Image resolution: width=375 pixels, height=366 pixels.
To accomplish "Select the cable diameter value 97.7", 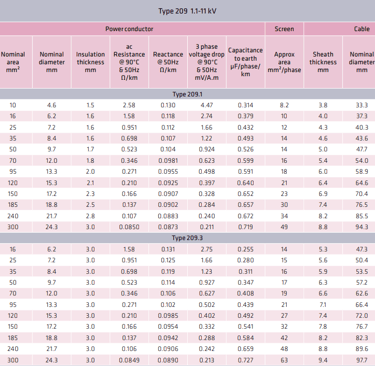I will pyautogui.click(x=362, y=360).
